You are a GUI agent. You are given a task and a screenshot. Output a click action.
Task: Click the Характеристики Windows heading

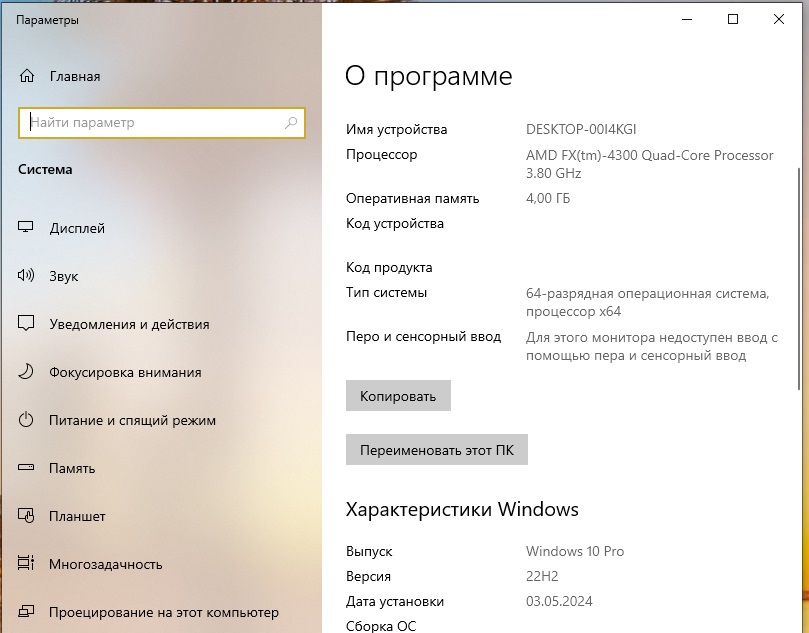(462, 509)
